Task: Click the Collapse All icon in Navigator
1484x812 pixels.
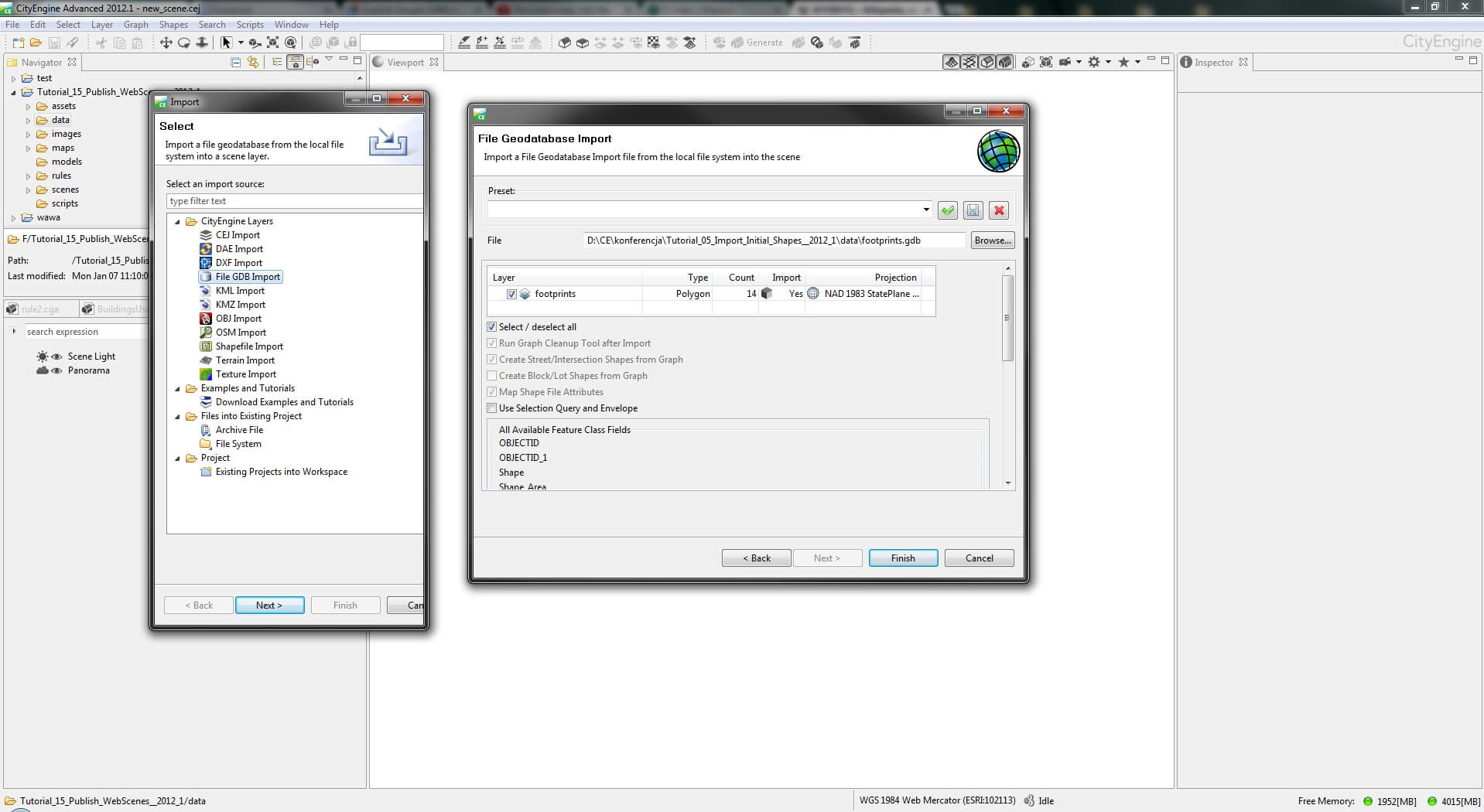Action: tap(236, 63)
